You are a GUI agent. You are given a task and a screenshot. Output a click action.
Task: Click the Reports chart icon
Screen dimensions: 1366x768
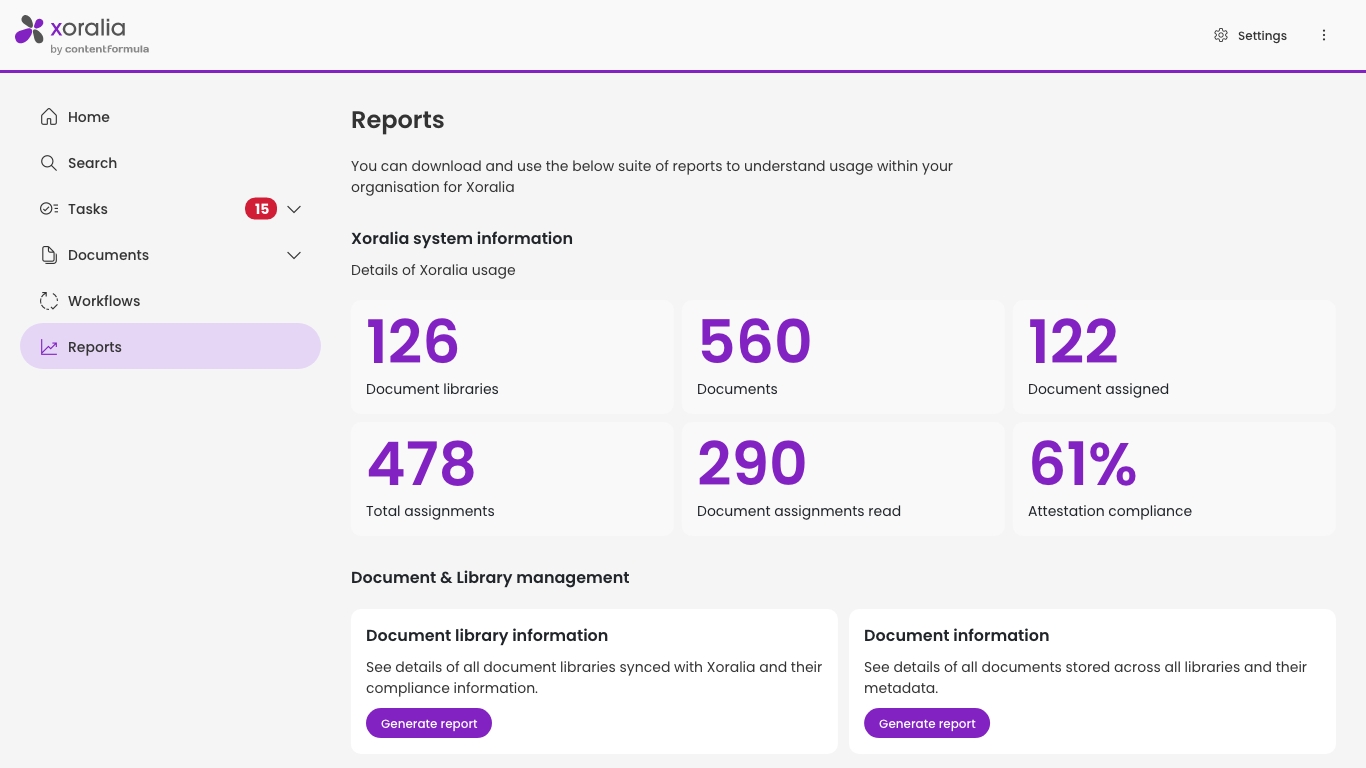(x=48, y=347)
